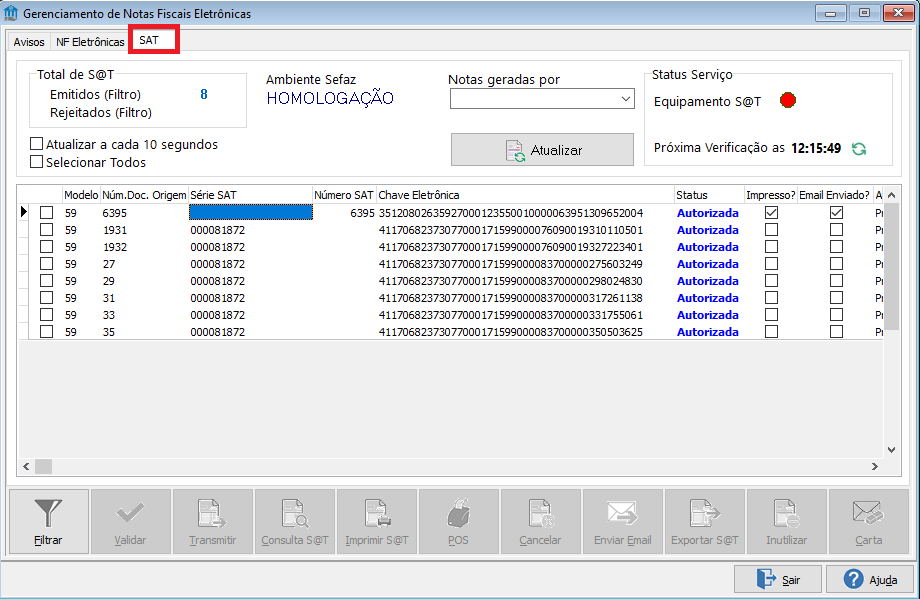The width and height of the screenshot is (920, 599).
Task: Switch to the NF Eletrônicas tab
Action: [x=90, y=42]
